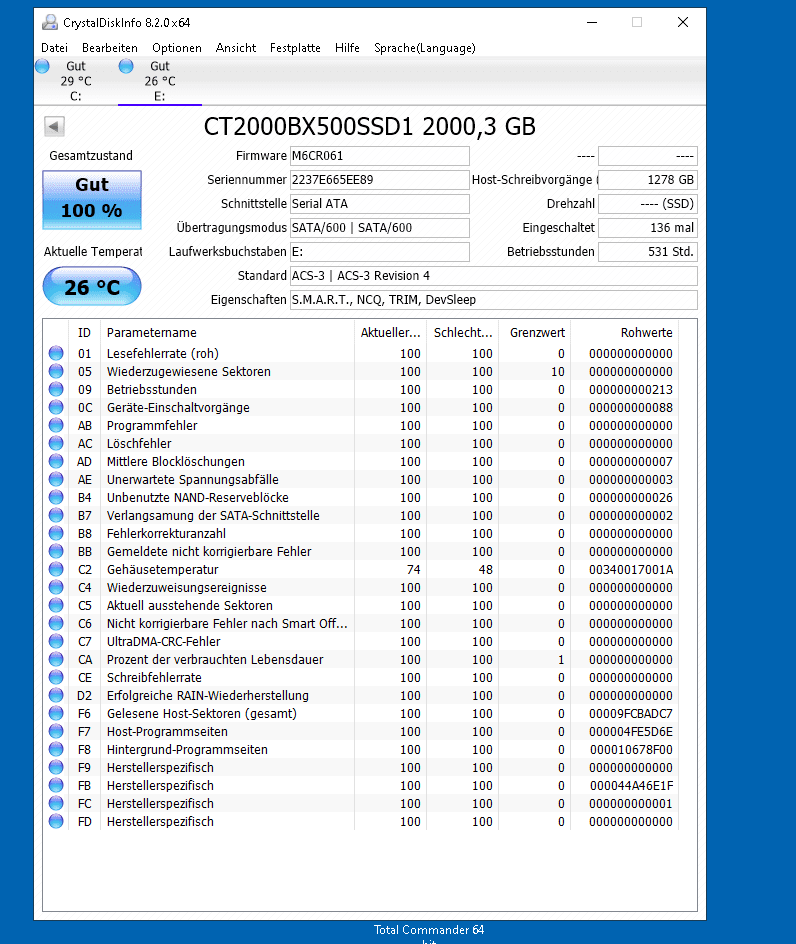Click raw value 00009FCBADC7

tap(630, 714)
